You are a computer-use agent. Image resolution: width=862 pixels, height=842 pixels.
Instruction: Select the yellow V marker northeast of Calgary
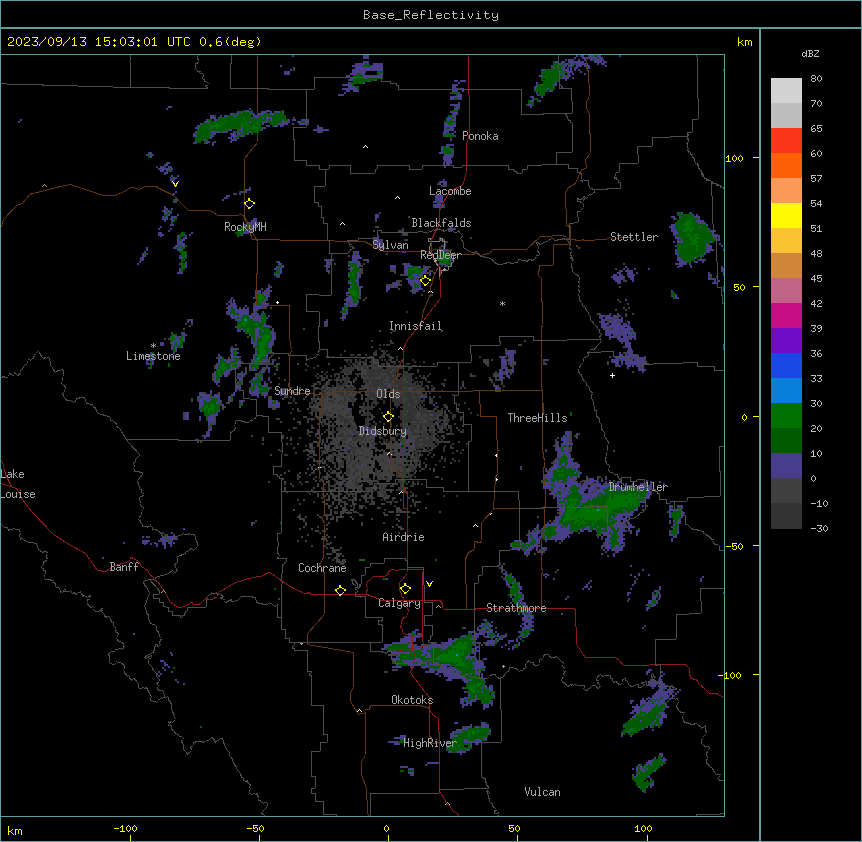tap(429, 584)
